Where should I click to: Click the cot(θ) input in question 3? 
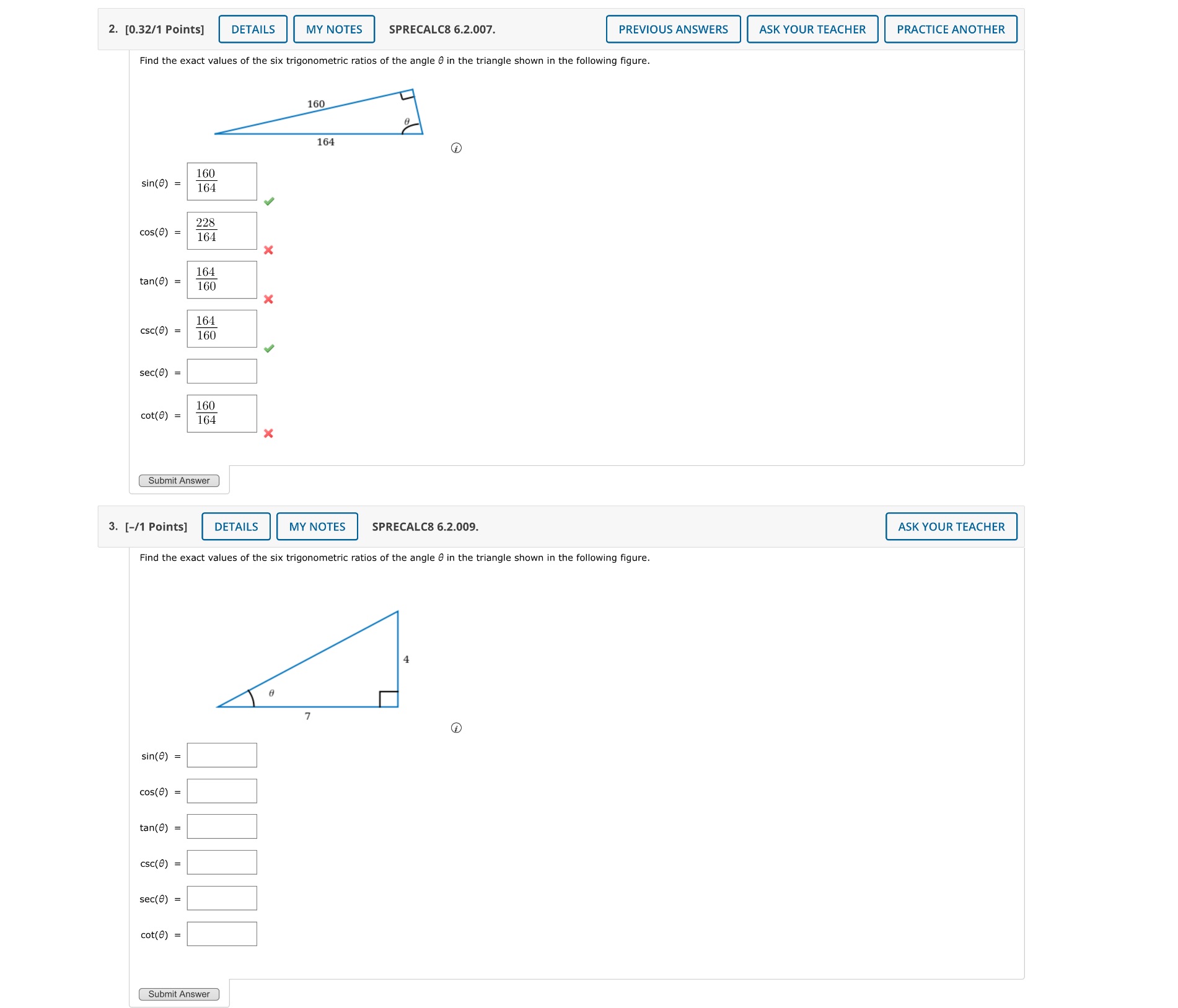(222, 934)
